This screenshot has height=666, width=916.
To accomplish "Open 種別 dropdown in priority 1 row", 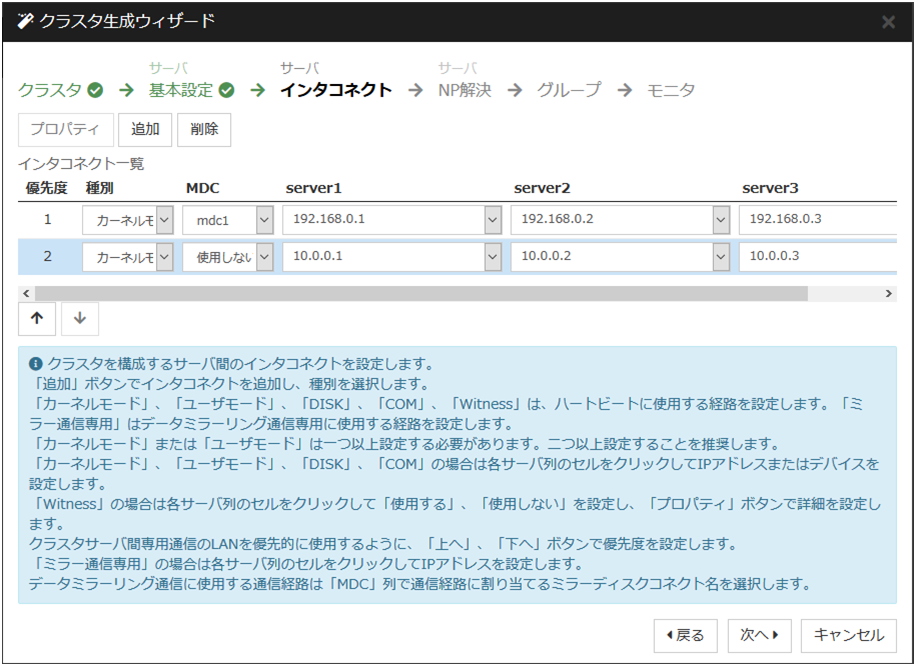I will (165, 219).
